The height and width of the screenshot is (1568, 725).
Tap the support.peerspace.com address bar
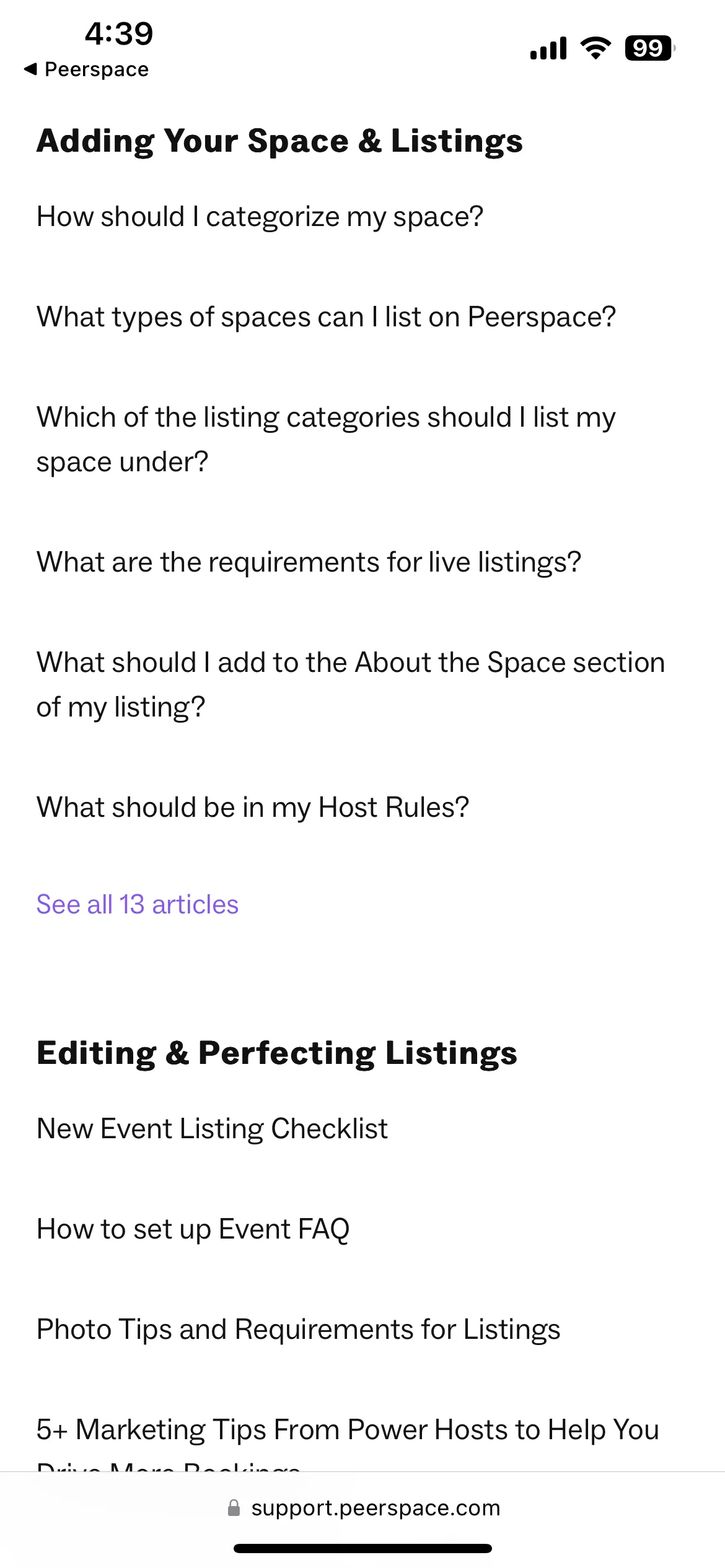[x=363, y=1508]
